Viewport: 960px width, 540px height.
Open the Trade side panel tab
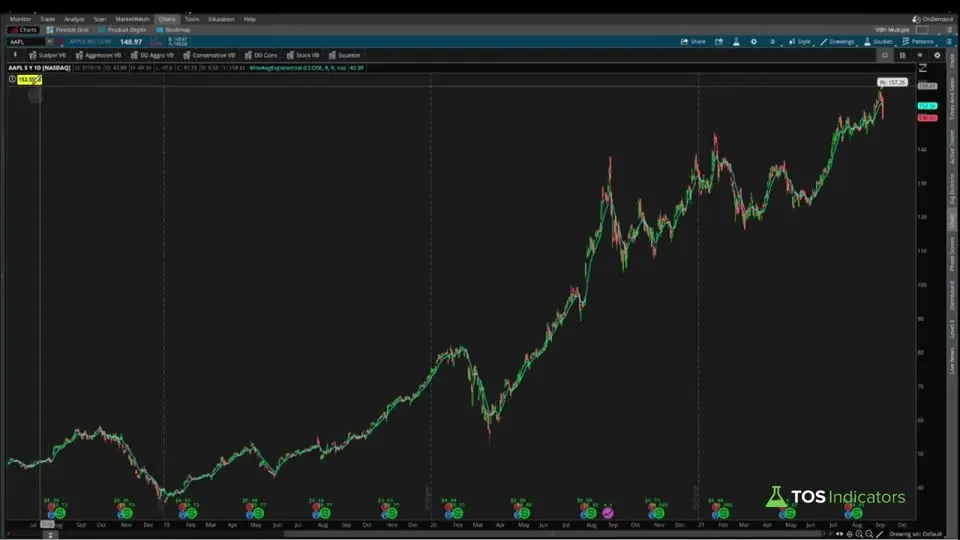(952, 61)
